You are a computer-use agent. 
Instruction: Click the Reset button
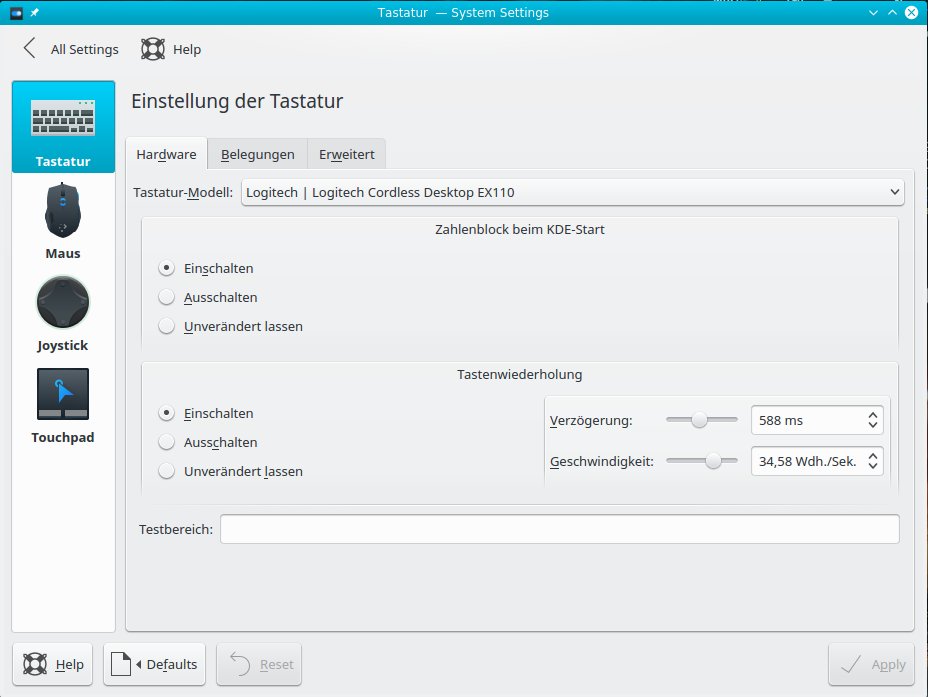259,664
